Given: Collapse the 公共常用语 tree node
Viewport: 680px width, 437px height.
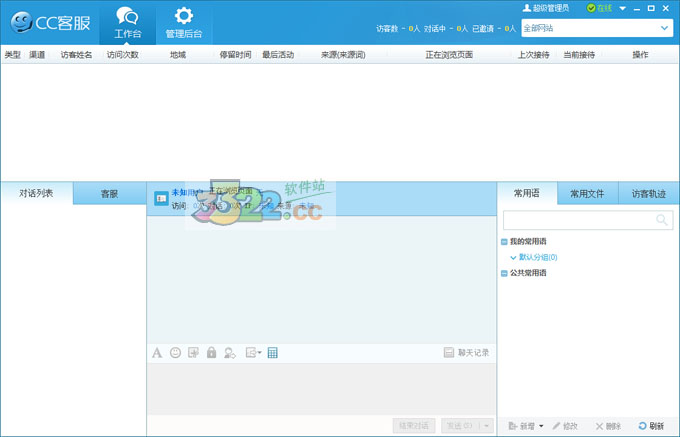Looking at the screenshot, I should tap(504, 274).
